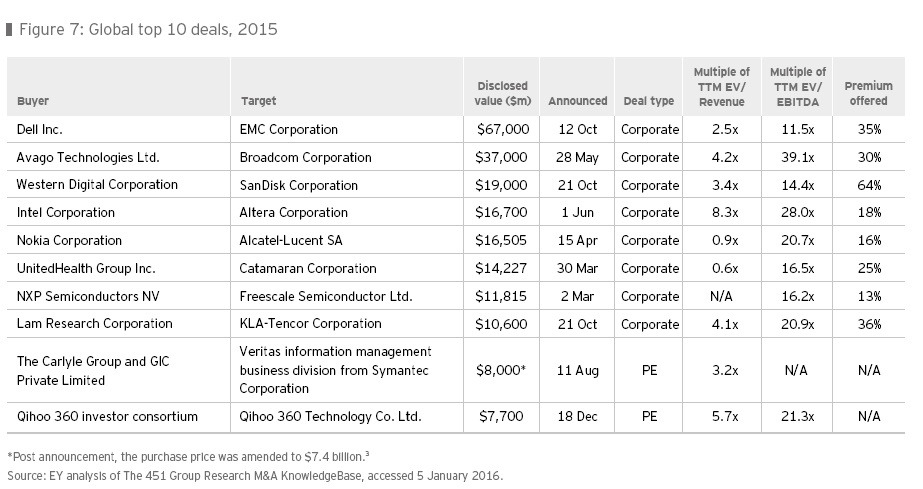Click the EMC Corporation target cell

(289, 129)
